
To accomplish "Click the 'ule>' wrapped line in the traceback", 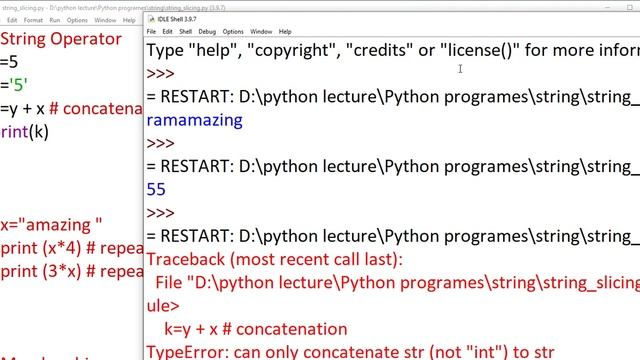I will [163, 306].
